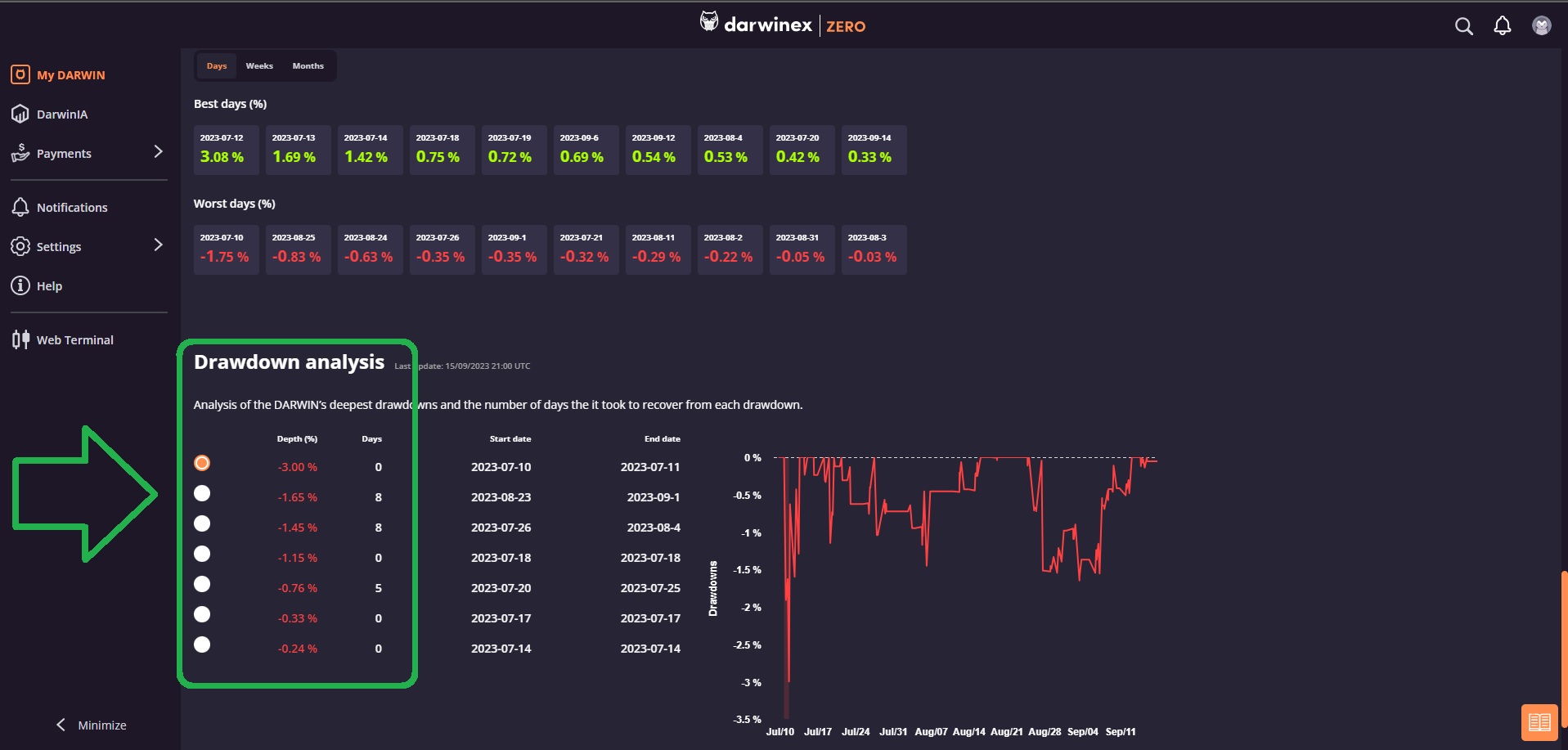This screenshot has height=750, width=1568.
Task: Open the user profile avatar
Action: 1541,26
